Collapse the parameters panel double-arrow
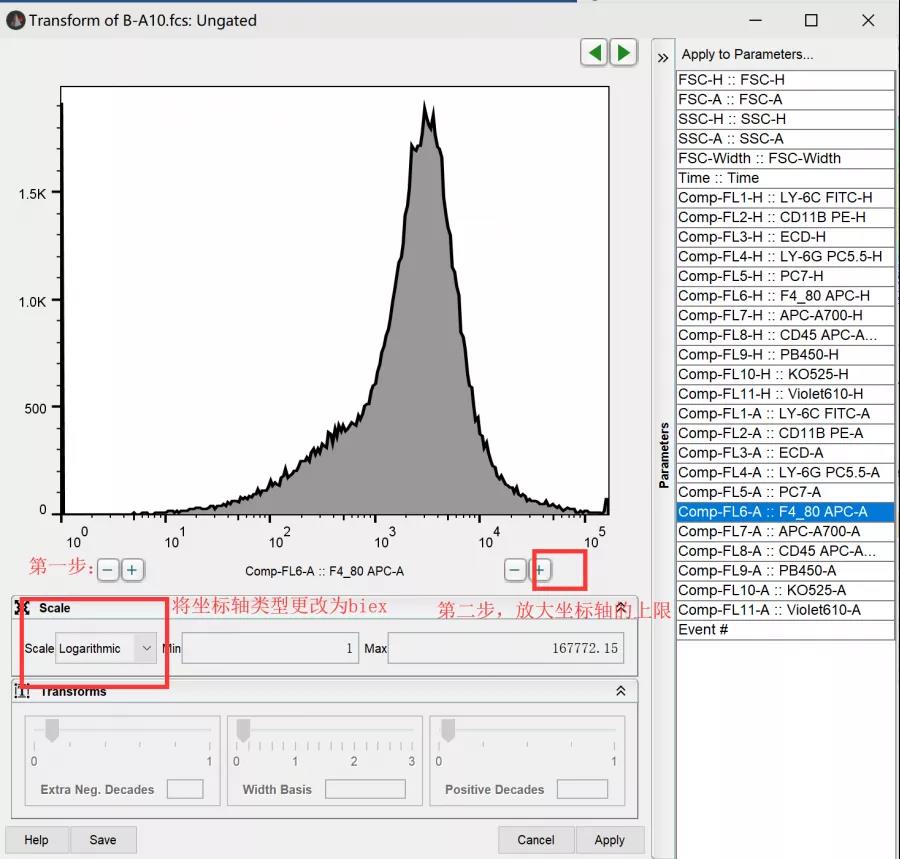 [662, 58]
